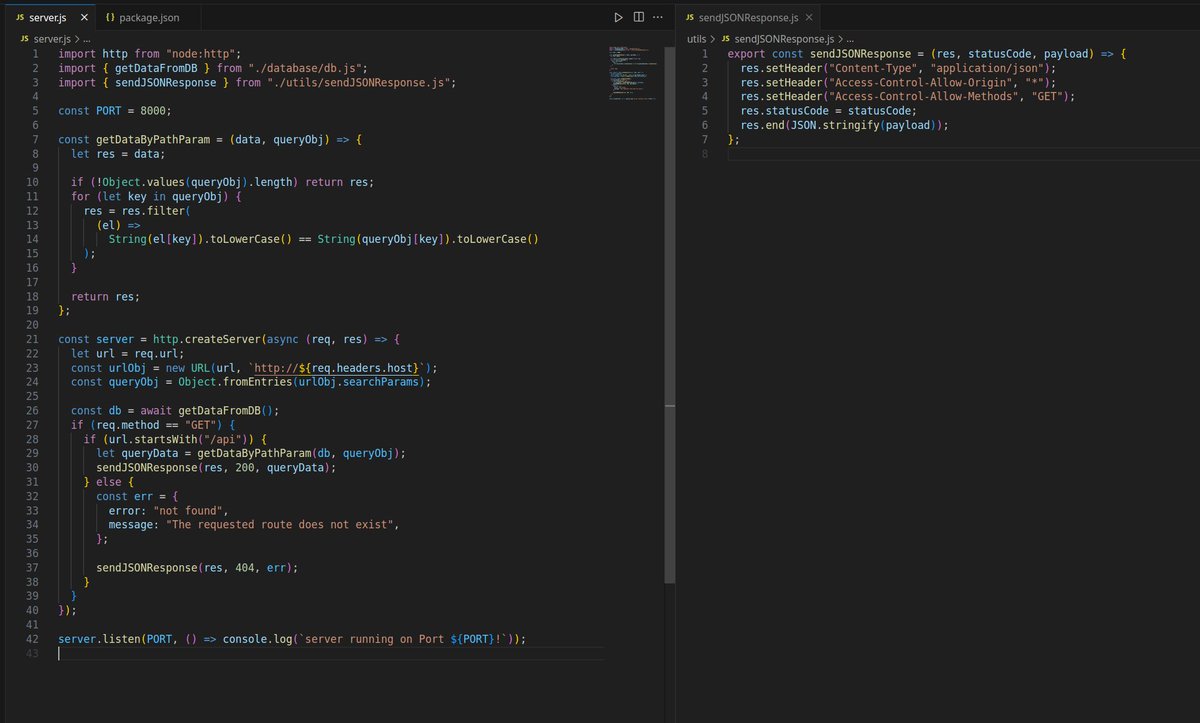The width and height of the screenshot is (1200, 723).
Task: Click res.filter call on line 12
Action: (148, 211)
